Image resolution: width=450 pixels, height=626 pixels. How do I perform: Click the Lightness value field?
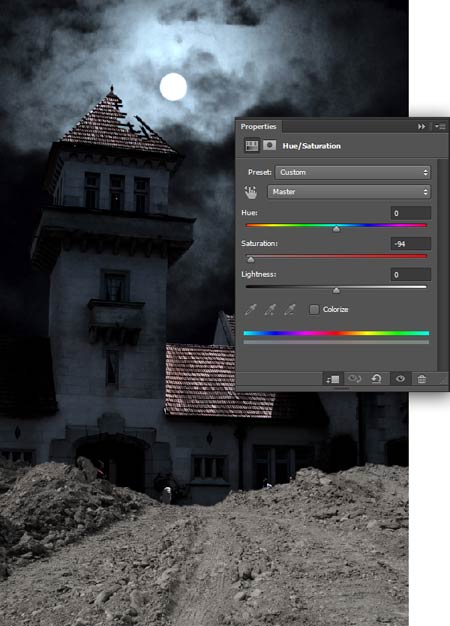coord(411,275)
